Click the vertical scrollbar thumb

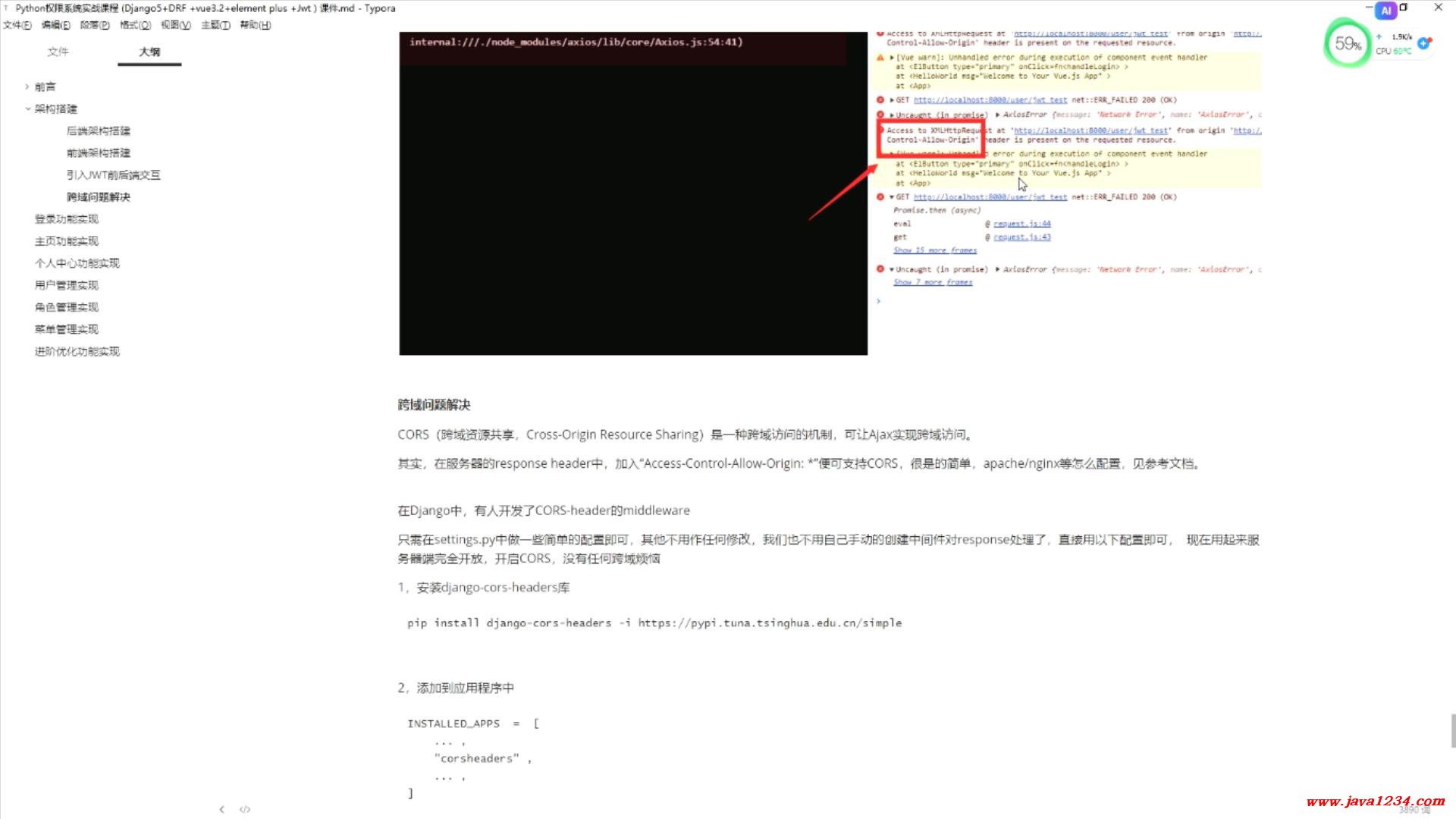[1452, 730]
